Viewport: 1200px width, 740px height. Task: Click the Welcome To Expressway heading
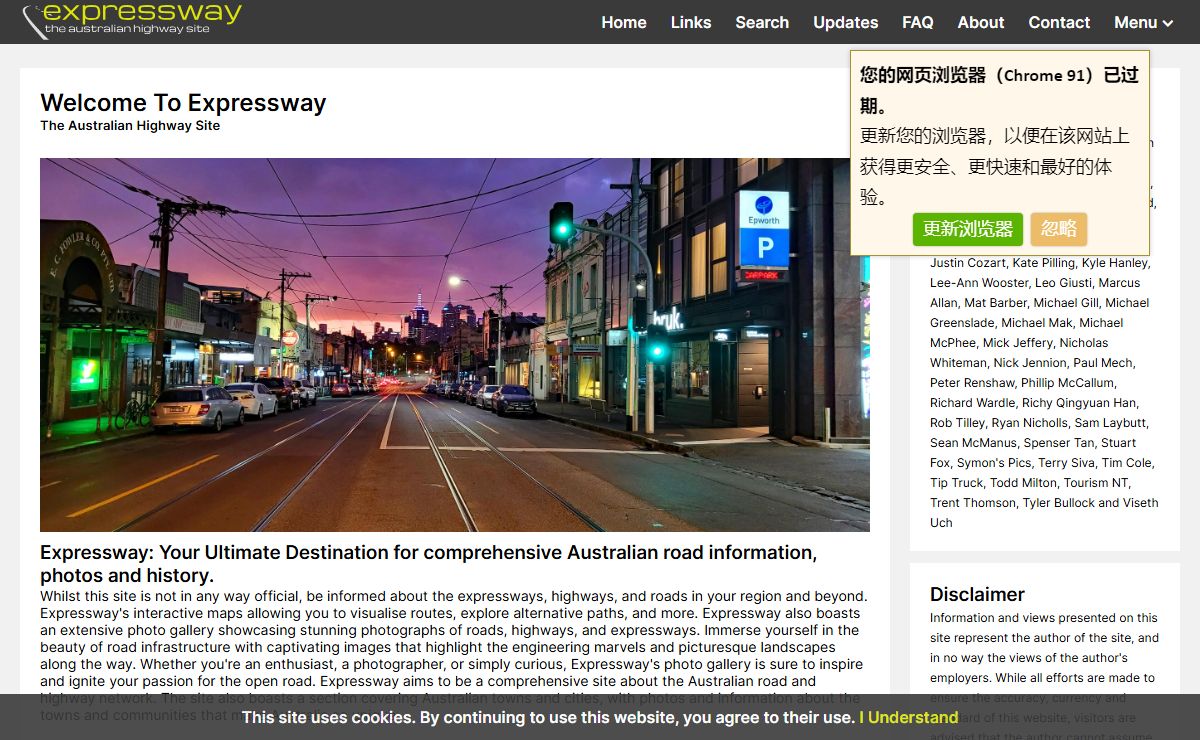(183, 103)
